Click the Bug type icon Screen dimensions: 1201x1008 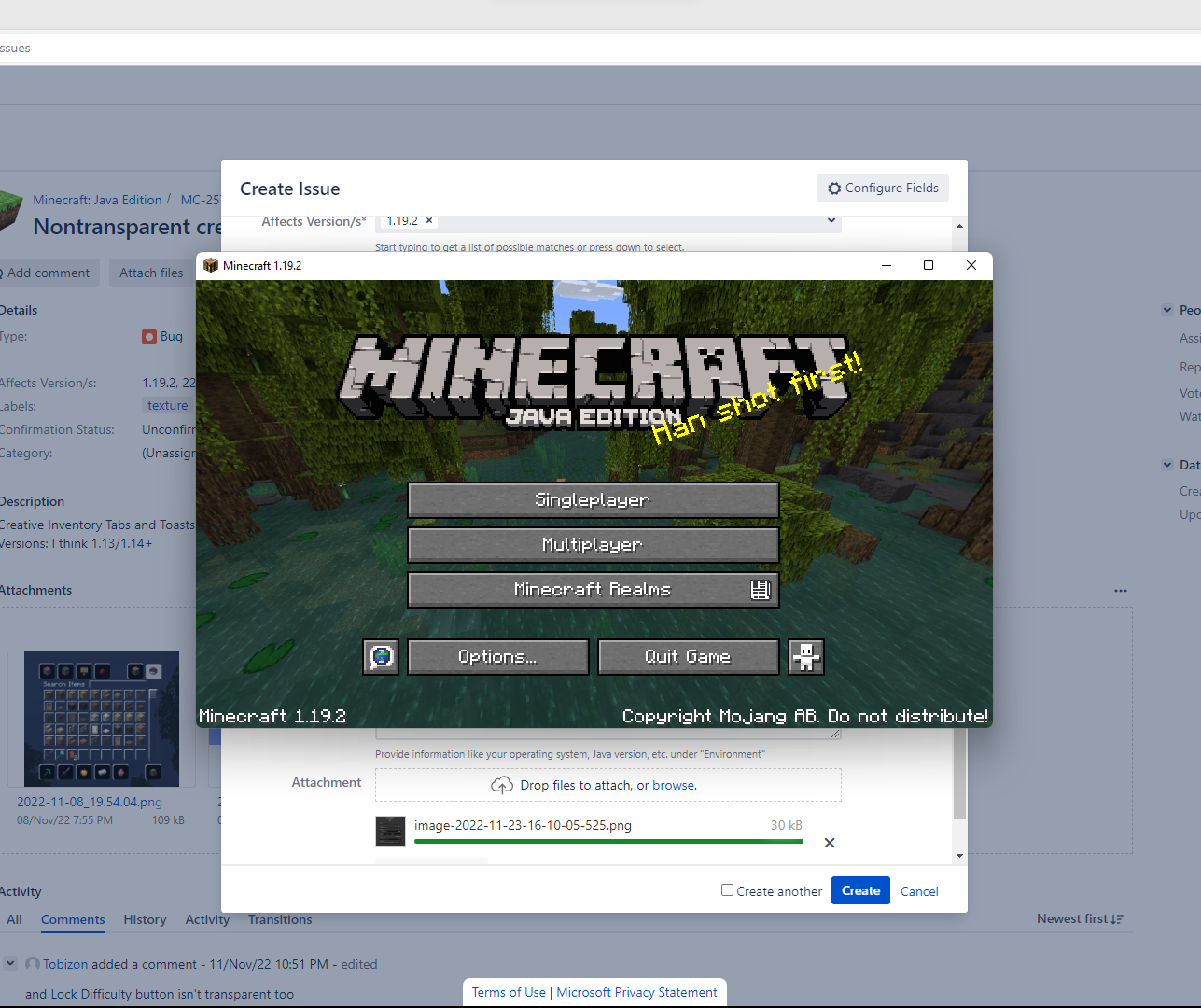[x=149, y=337]
